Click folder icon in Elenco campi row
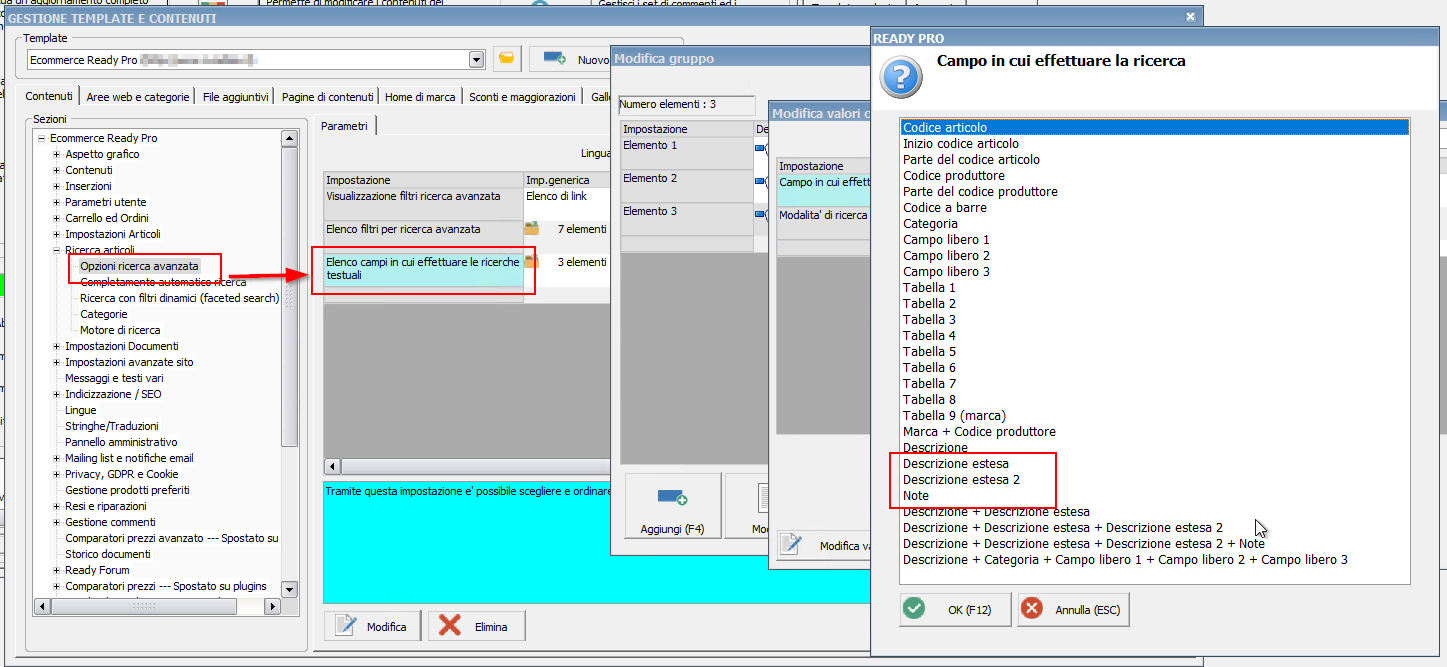The image size is (1447, 667). [x=532, y=262]
